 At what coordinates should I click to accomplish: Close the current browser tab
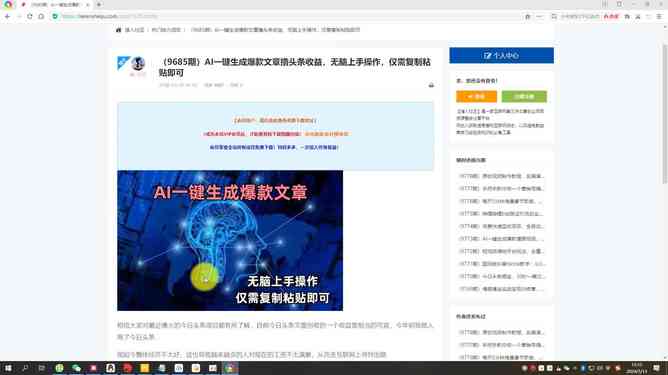tap(87, 4)
